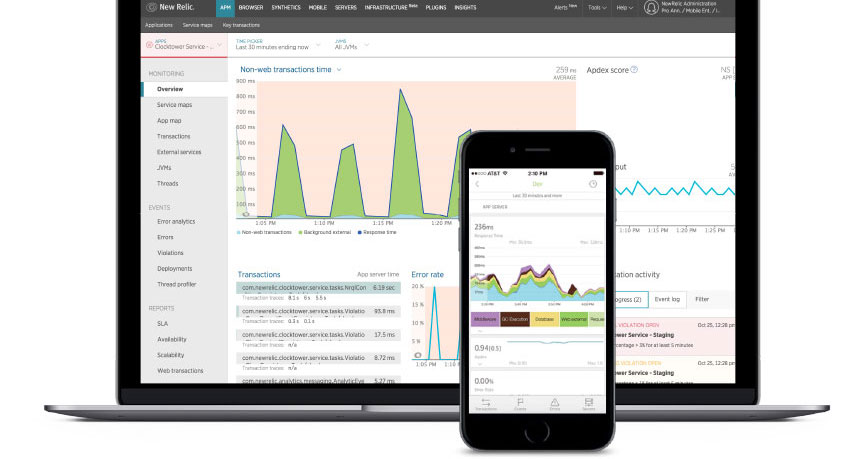
Task: Open the Tools dropdown menu
Action: tap(597, 8)
